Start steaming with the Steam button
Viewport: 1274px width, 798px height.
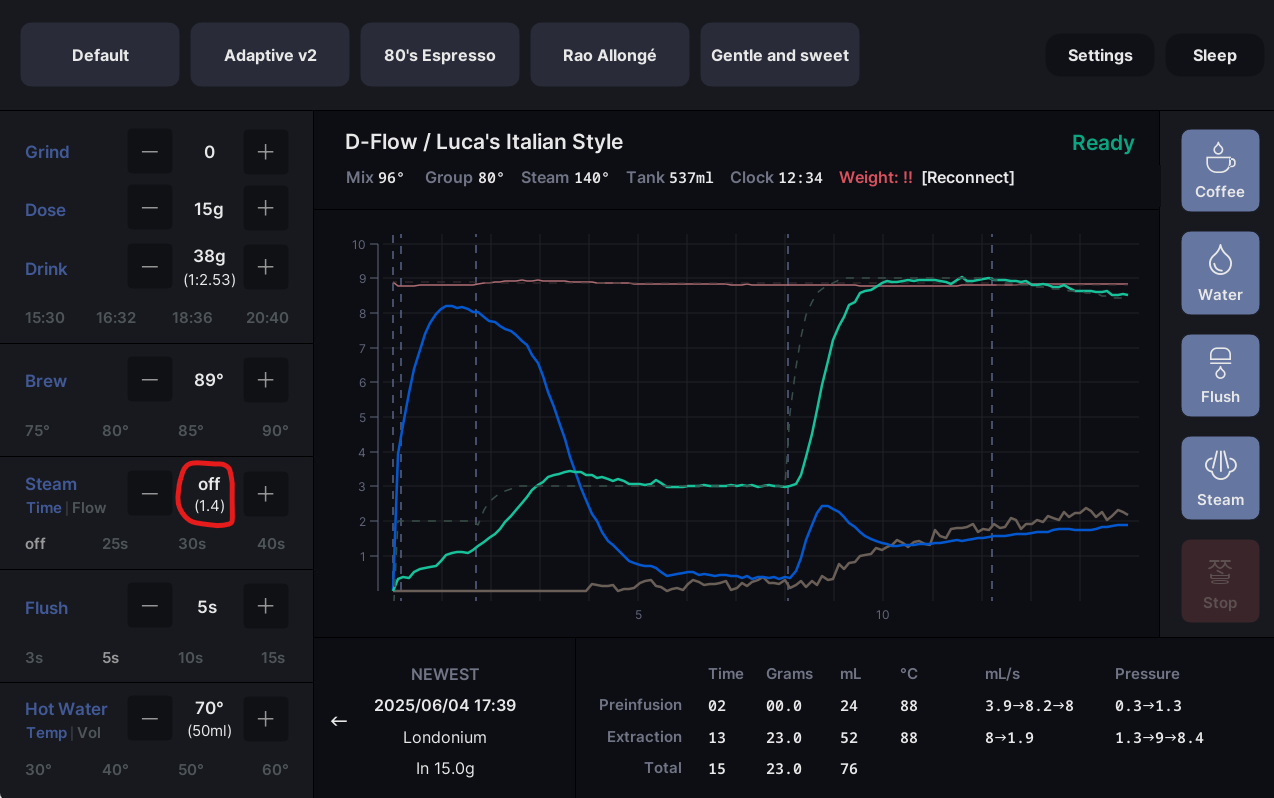click(x=1220, y=478)
